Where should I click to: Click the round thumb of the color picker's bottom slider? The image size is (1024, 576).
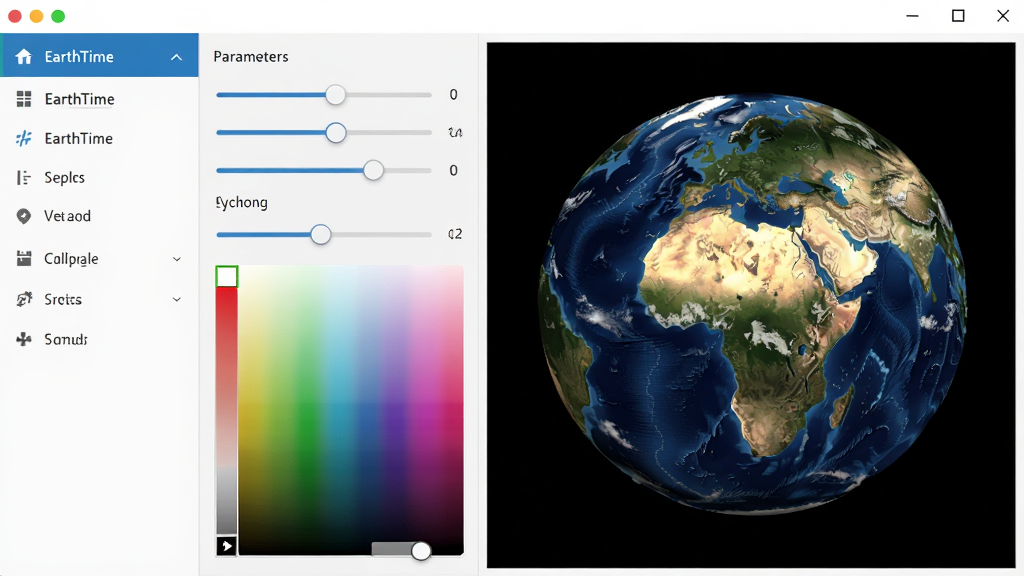[421, 551]
